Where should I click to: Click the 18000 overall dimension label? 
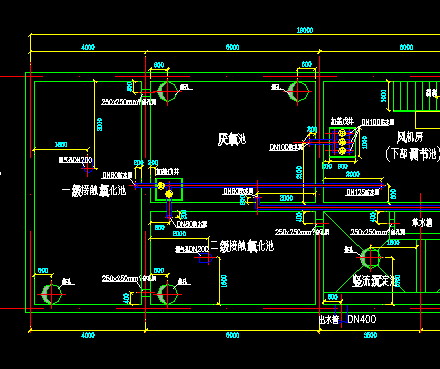[305, 30]
